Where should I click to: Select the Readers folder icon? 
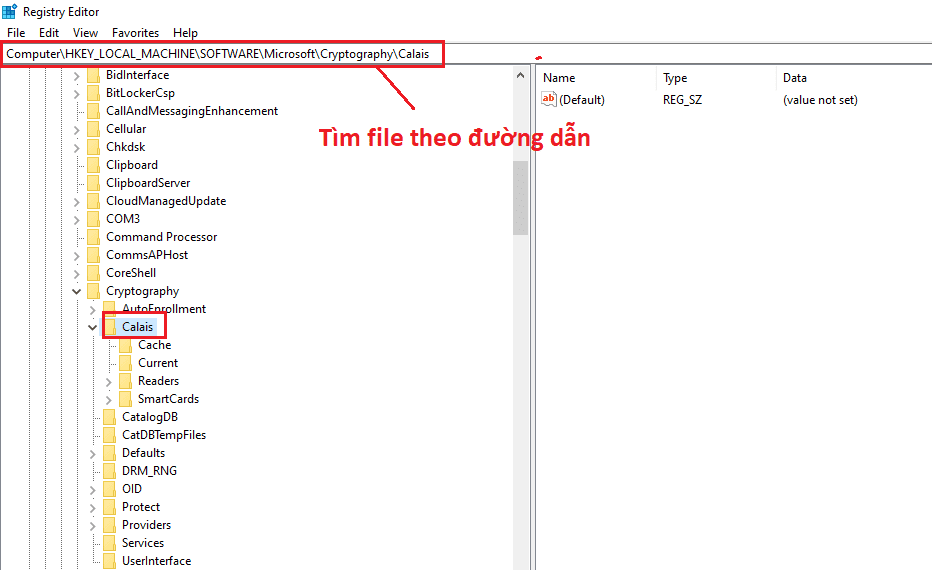(125, 381)
